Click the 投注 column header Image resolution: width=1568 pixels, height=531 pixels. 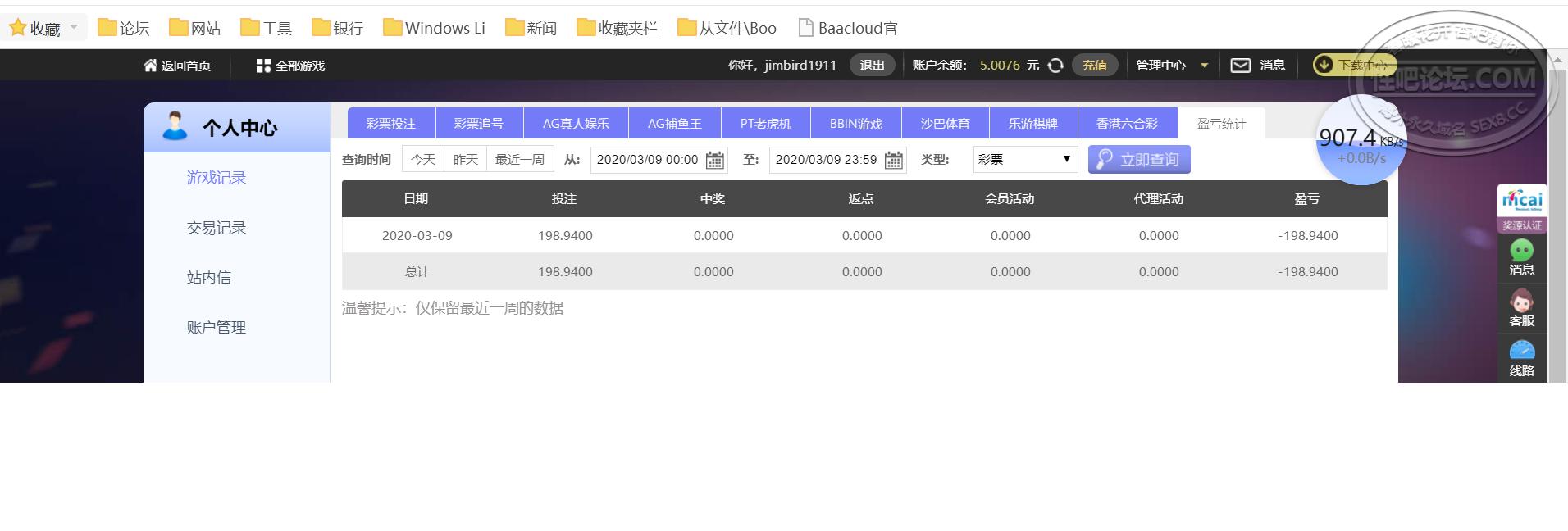[564, 199]
